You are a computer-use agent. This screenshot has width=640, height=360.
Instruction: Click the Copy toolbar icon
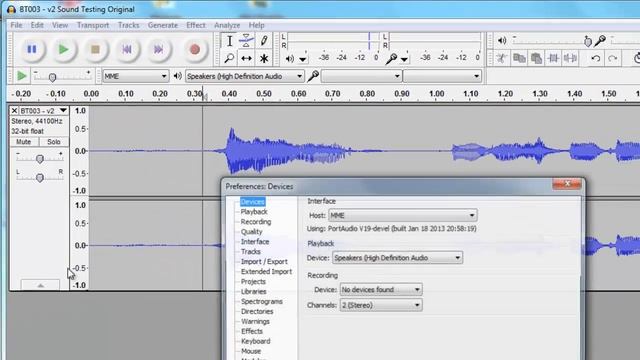519,58
